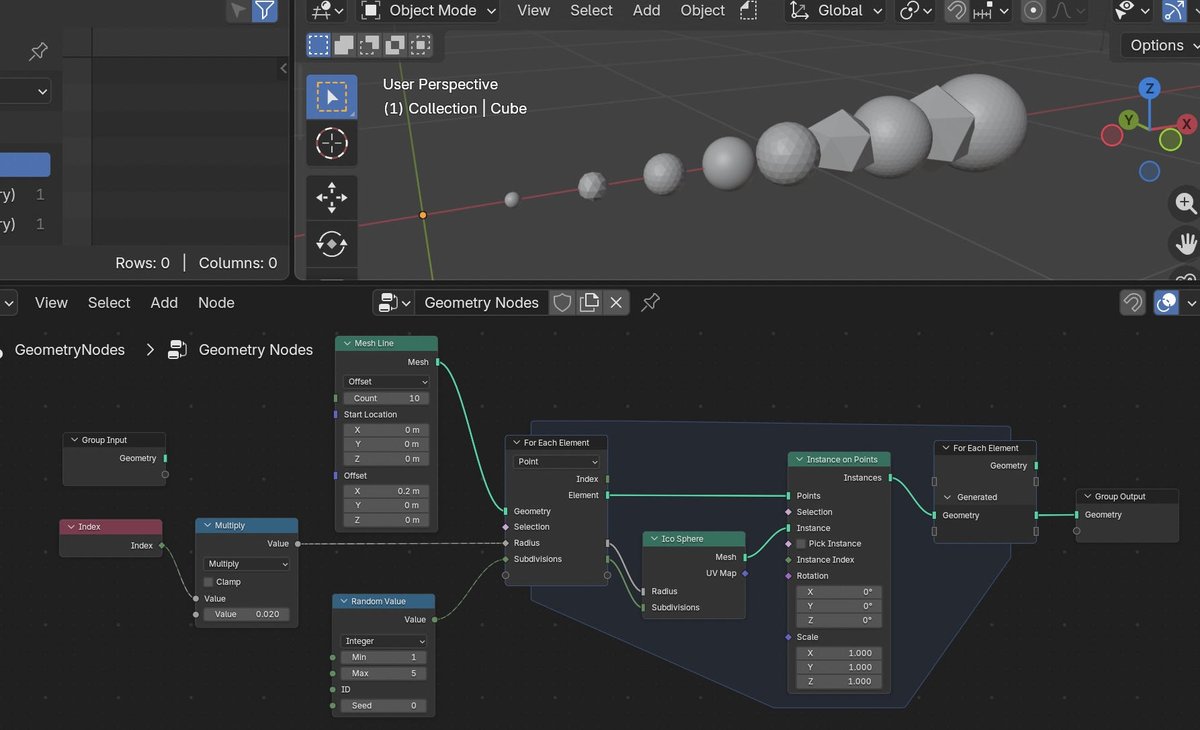Click the Geometry Nodes tree name field
Image resolution: width=1200 pixels, height=730 pixels.
[x=481, y=302]
